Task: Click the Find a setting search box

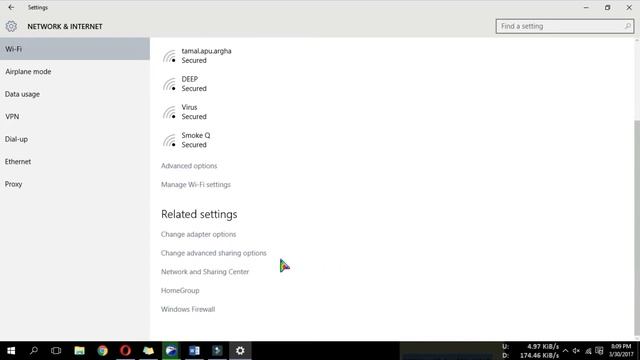Action: (564, 26)
